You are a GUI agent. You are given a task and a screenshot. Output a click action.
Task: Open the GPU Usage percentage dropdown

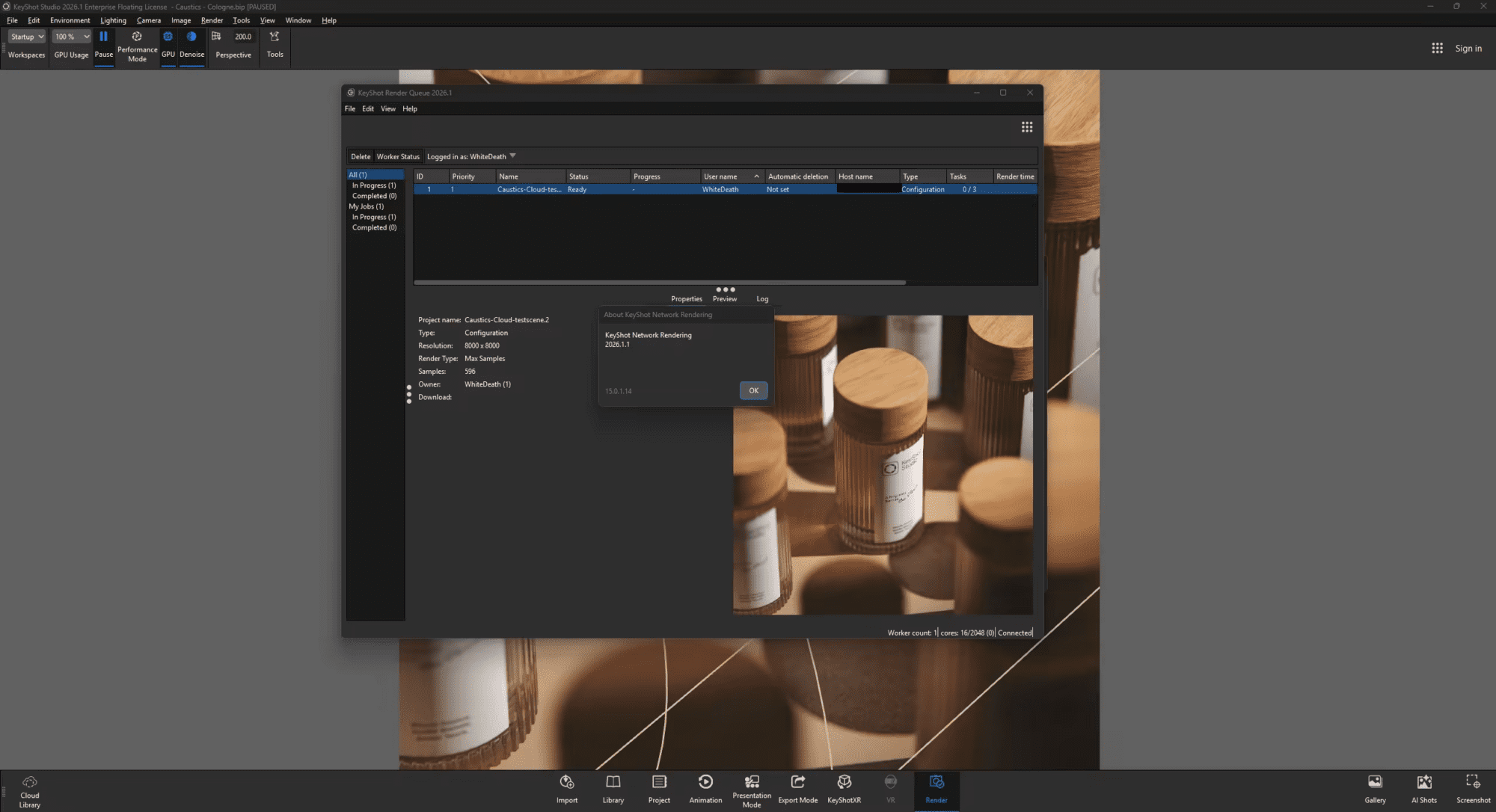click(x=71, y=36)
